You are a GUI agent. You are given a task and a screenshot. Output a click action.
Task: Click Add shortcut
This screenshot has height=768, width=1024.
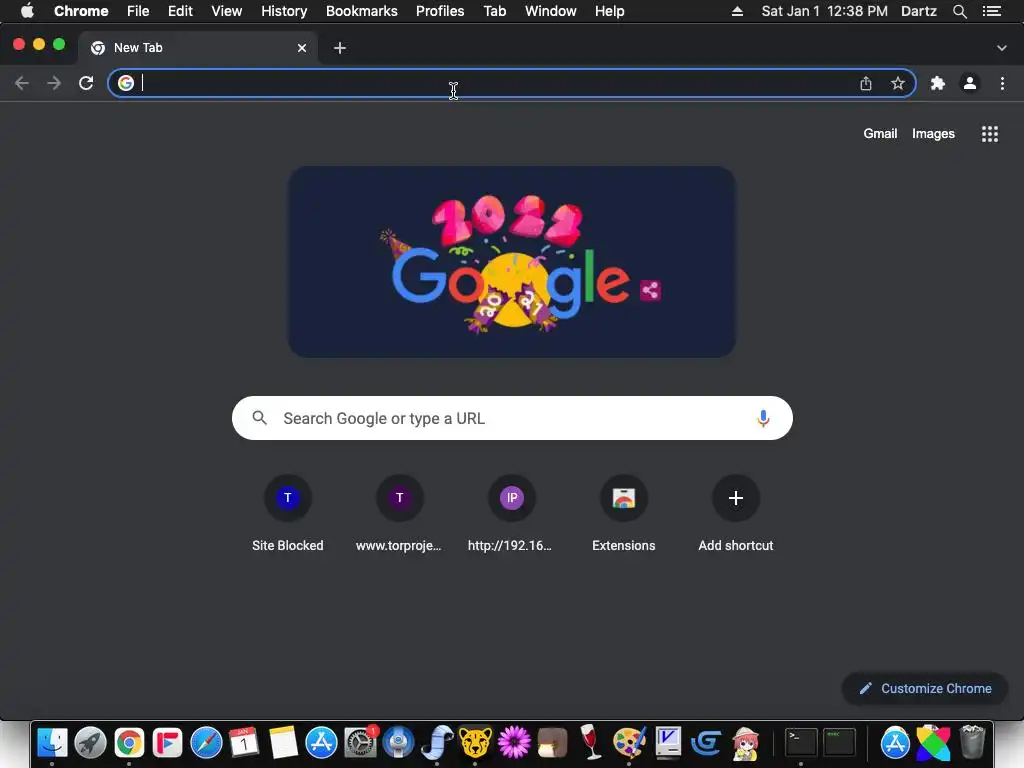[x=735, y=515]
